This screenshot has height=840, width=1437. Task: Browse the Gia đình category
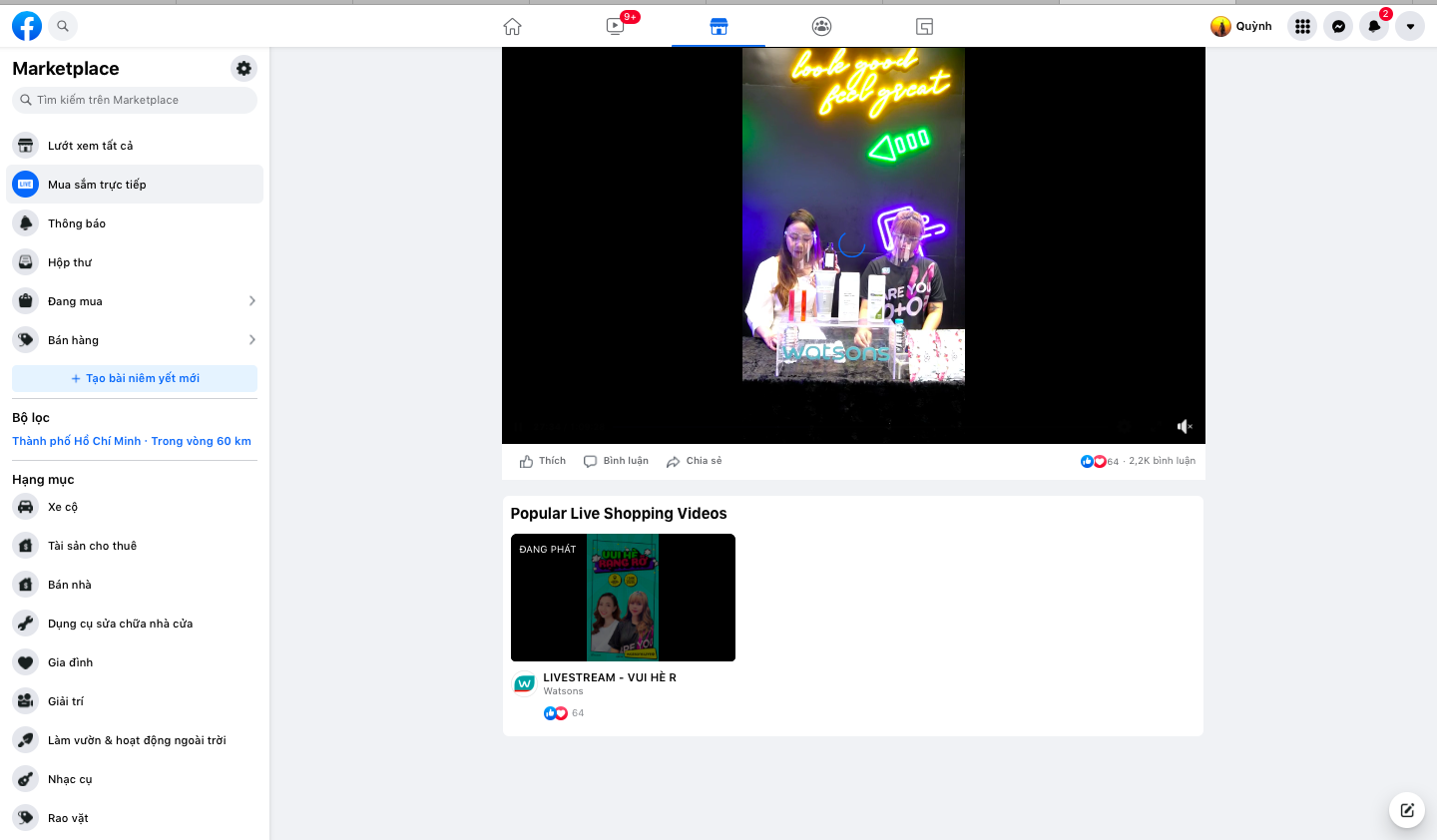tap(135, 662)
